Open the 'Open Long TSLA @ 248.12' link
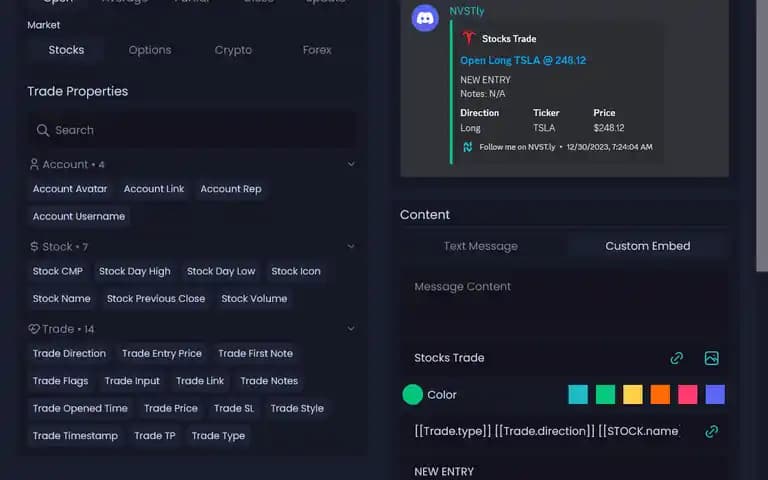Image resolution: width=768 pixels, height=480 pixels. point(523,60)
